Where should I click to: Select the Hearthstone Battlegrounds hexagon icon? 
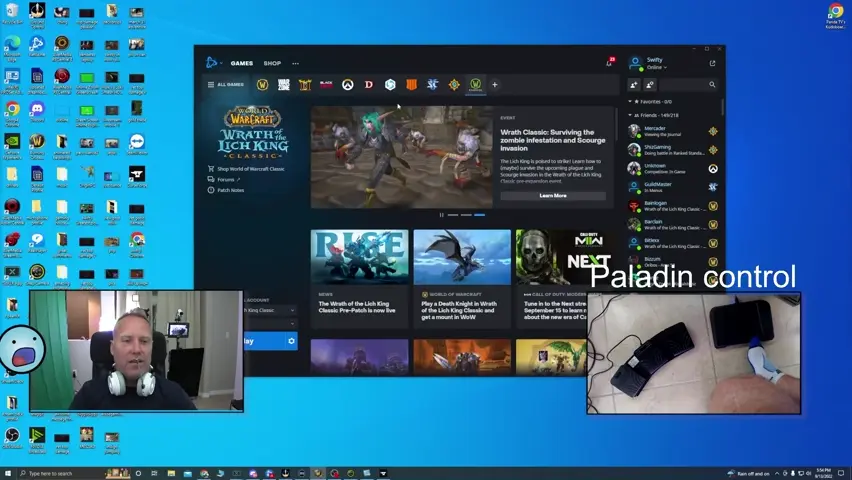coord(390,85)
